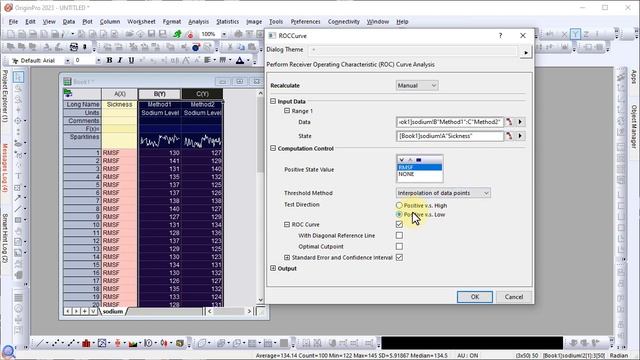
Task: Select column header C(Y) in Book1
Action: coord(202,94)
